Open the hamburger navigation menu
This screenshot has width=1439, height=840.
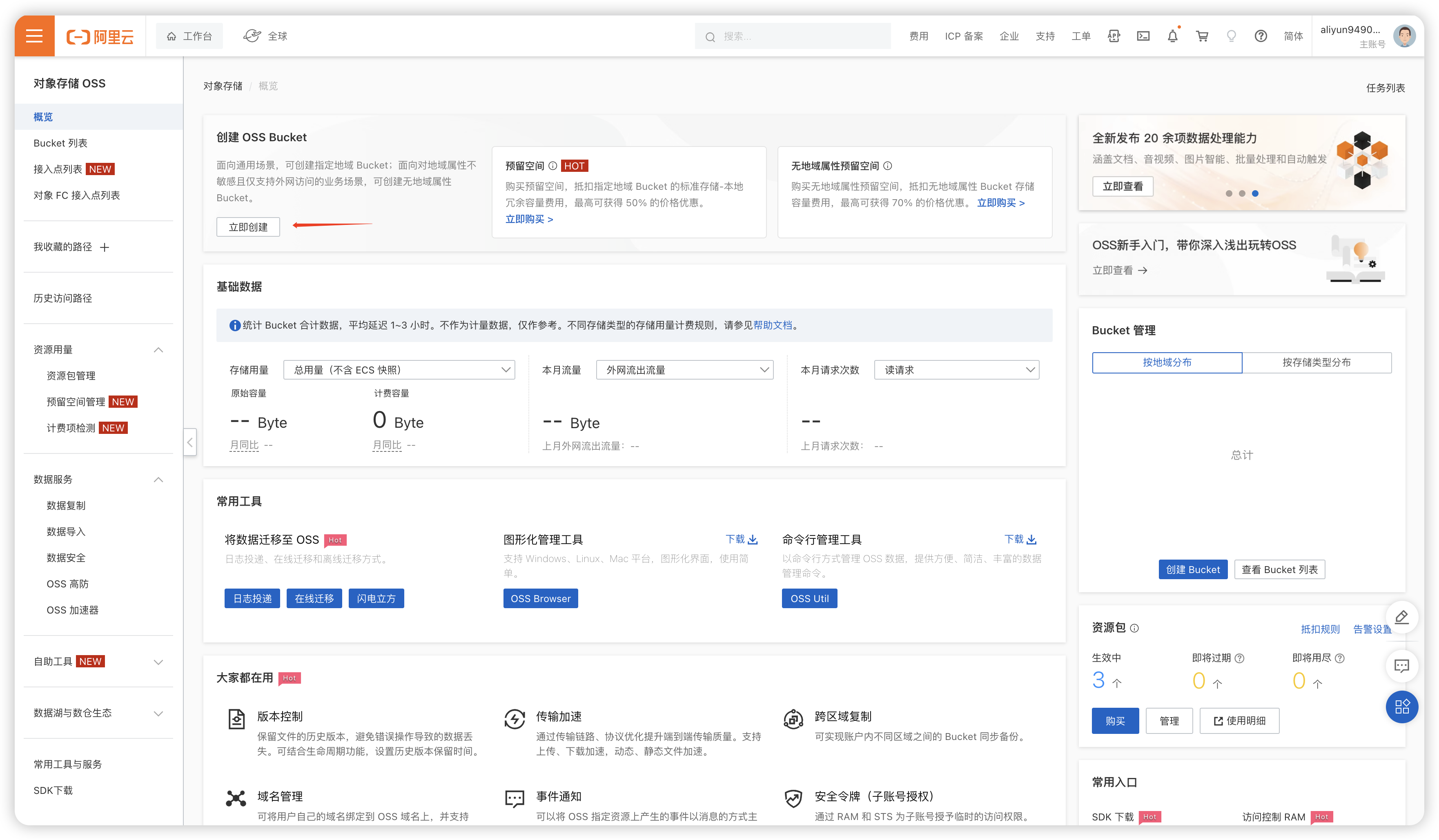coord(34,36)
